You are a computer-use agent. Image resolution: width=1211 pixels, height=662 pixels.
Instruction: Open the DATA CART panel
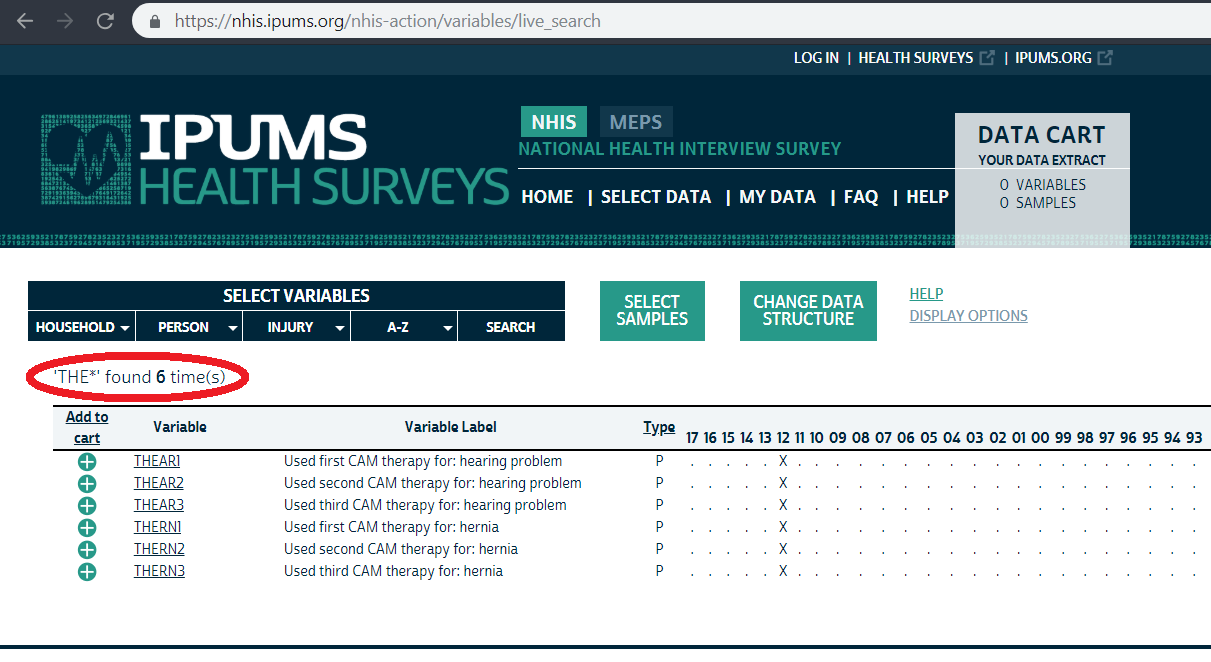pos(1042,134)
